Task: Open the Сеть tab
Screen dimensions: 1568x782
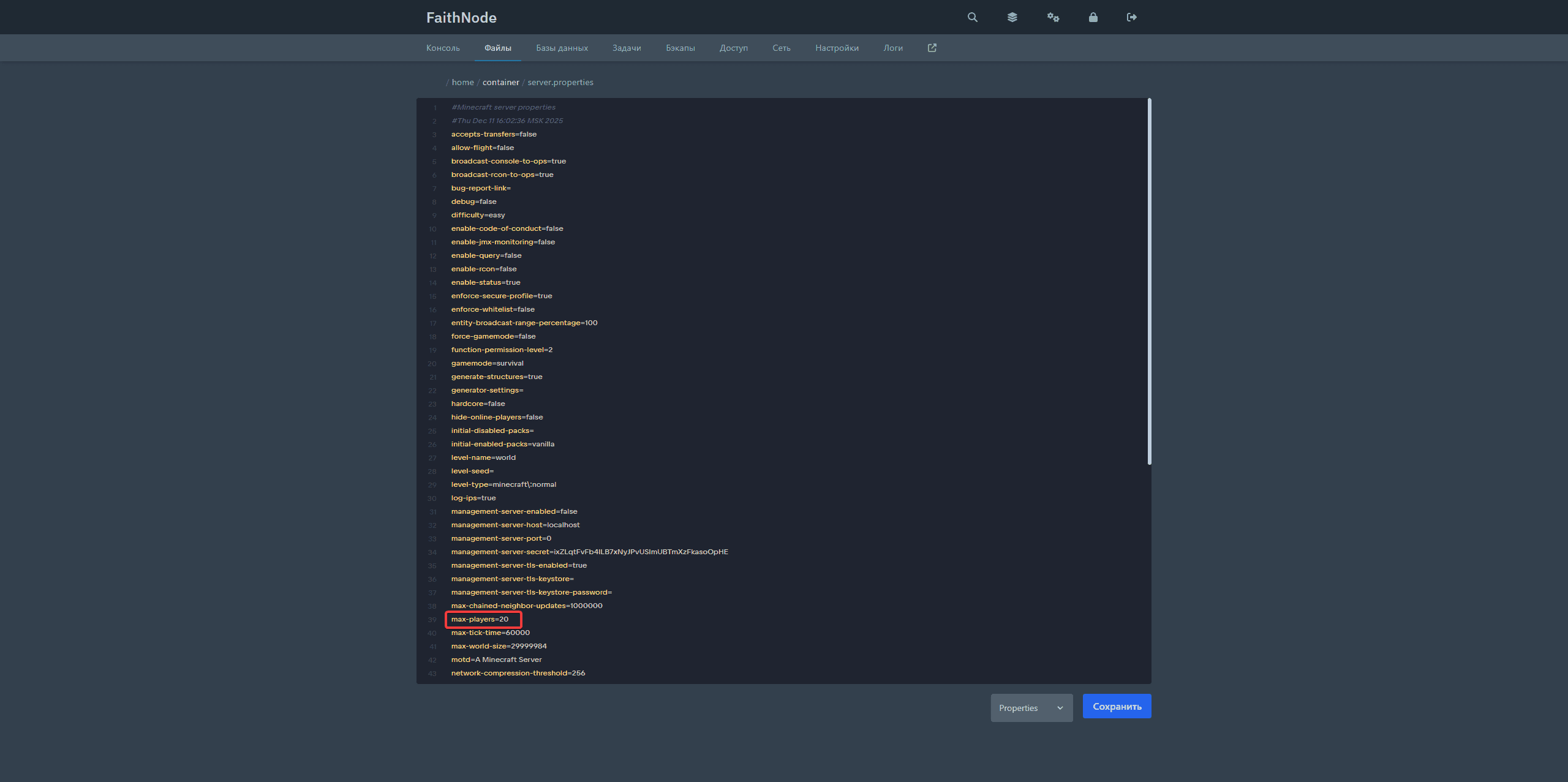Action: [781, 48]
